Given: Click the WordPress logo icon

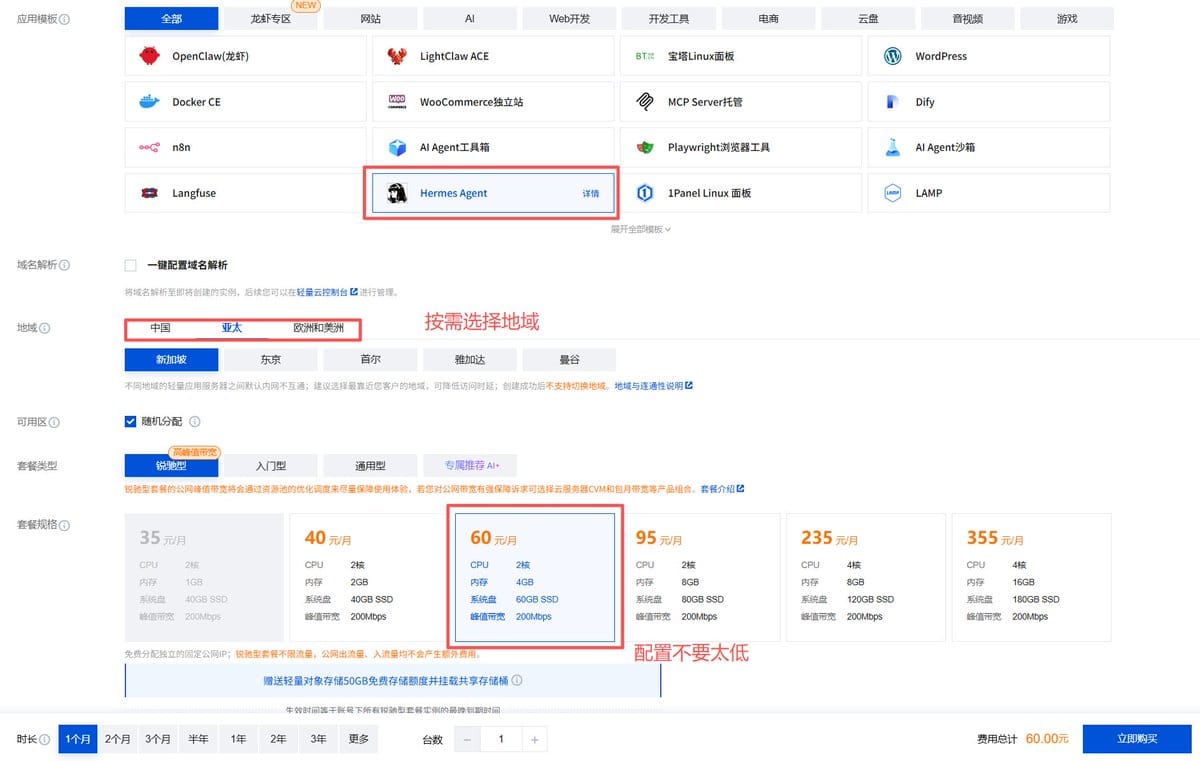Looking at the screenshot, I should 893,56.
